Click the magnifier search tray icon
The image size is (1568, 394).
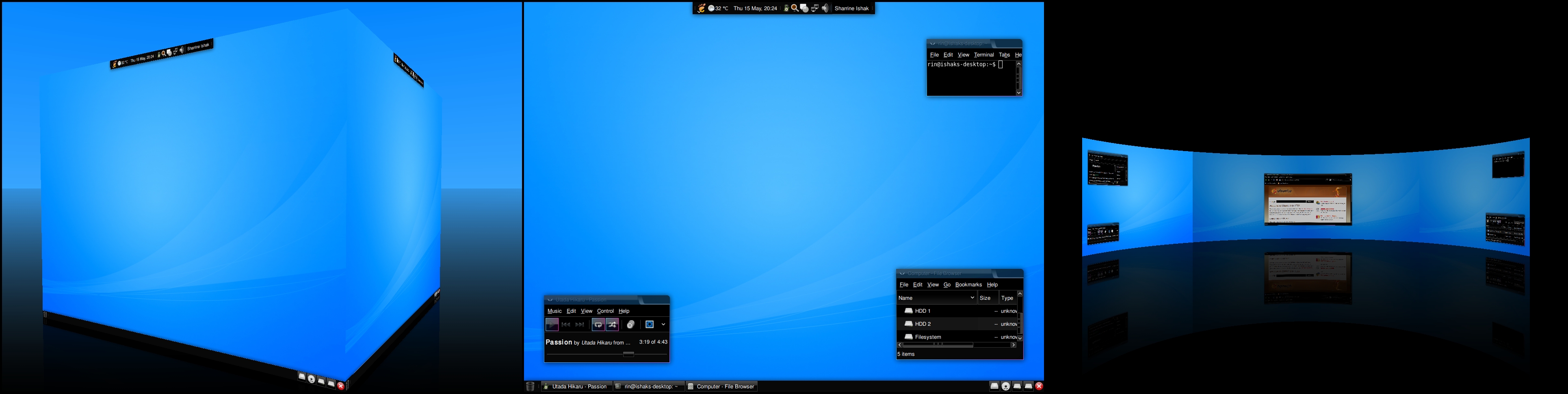pyautogui.click(x=794, y=9)
